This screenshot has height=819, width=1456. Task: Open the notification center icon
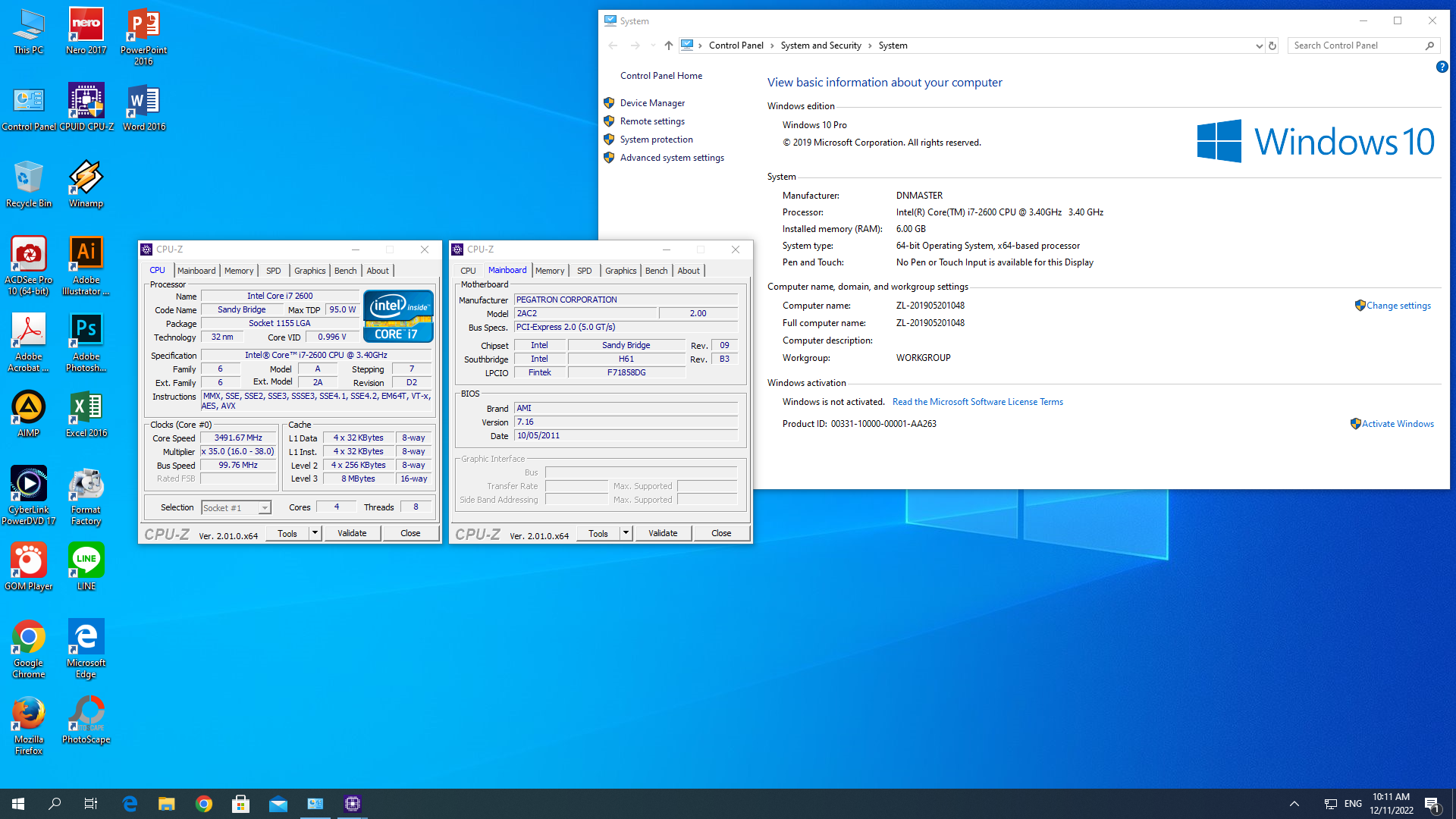click(x=1432, y=804)
